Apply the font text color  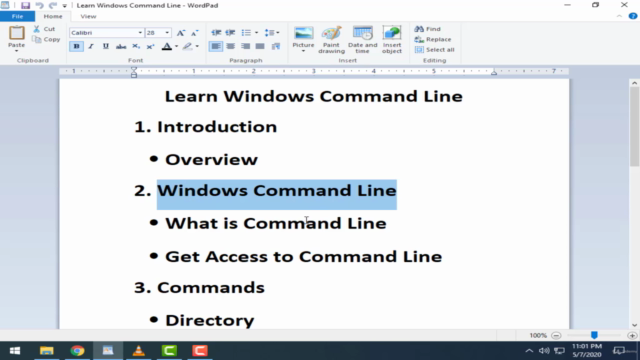(x=167, y=46)
